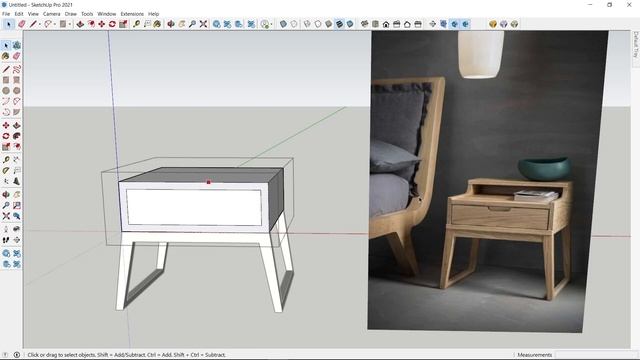Expand the Default Tray side tab
This screenshot has height=360, width=640.
tap(636, 45)
